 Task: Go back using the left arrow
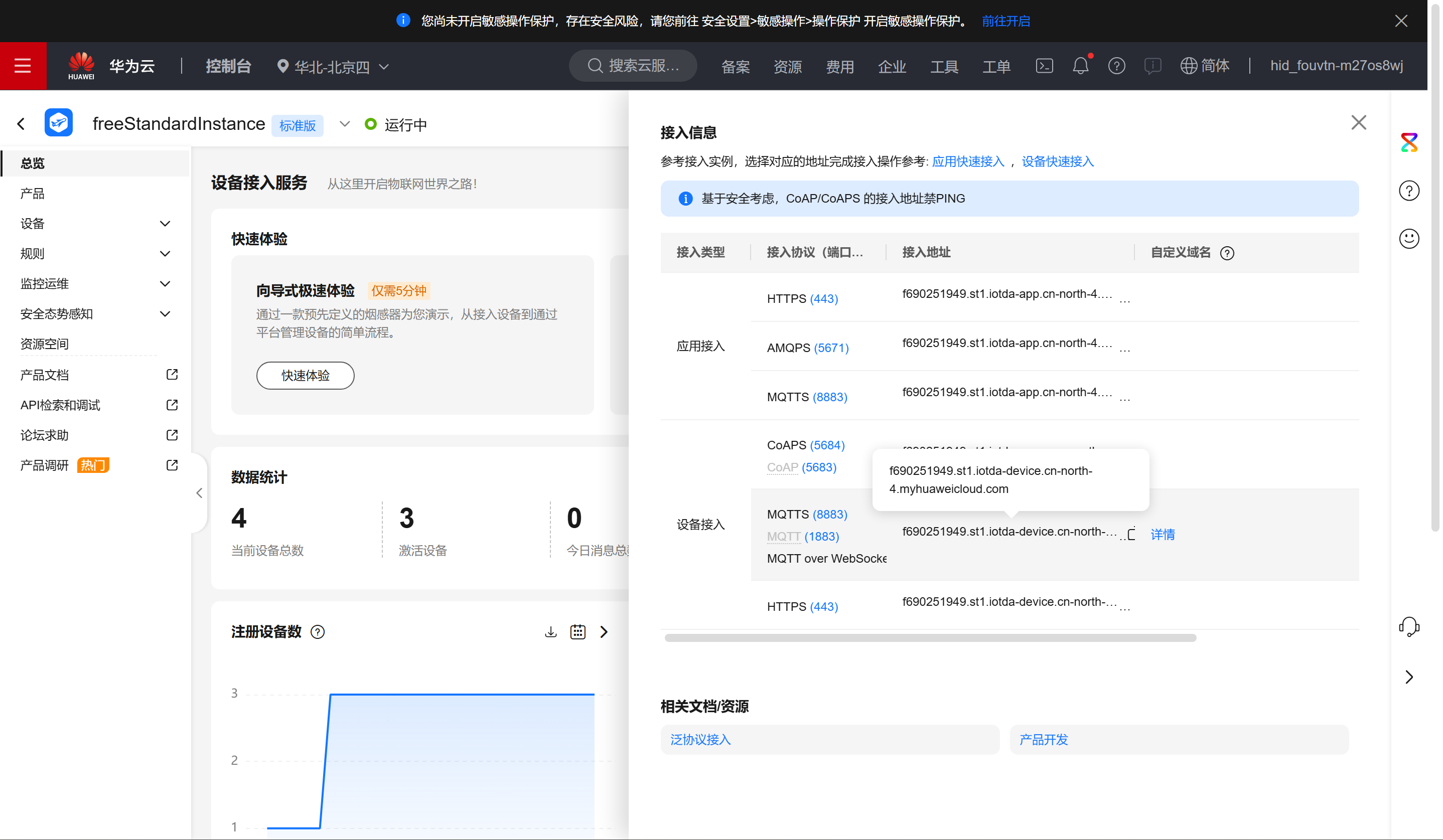pos(21,123)
